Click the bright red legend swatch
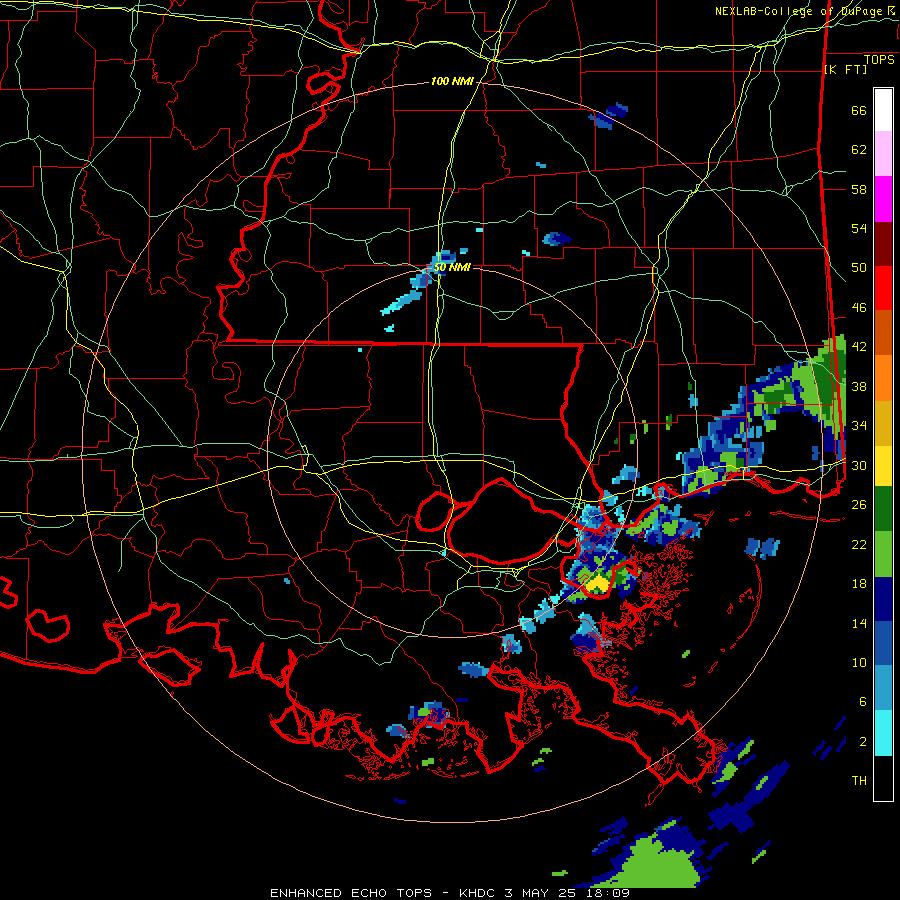 [x=883, y=288]
